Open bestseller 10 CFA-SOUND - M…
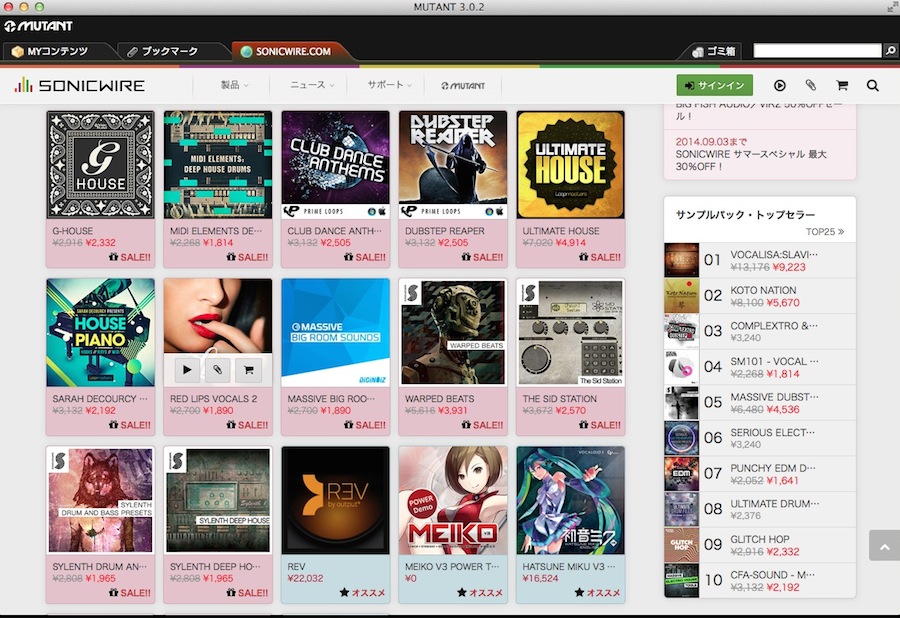900x618 pixels. click(x=760, y=581)
